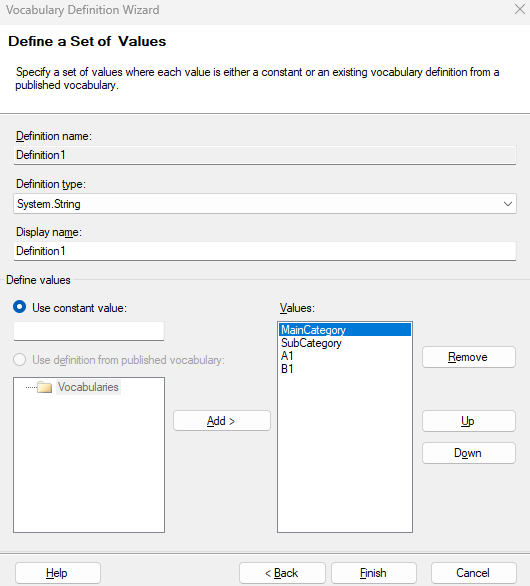Click the Vocabularies folder icon

pos(44,387)
